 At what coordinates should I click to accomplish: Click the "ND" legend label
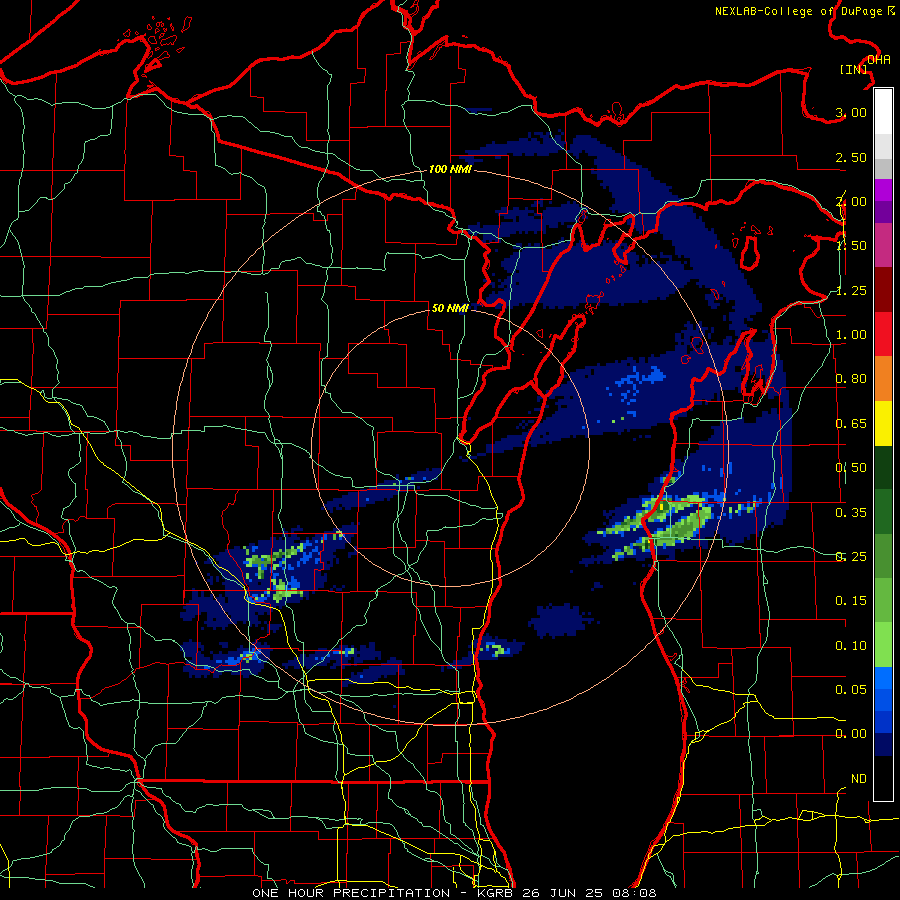pyautogui.click(x=859, y=778)
